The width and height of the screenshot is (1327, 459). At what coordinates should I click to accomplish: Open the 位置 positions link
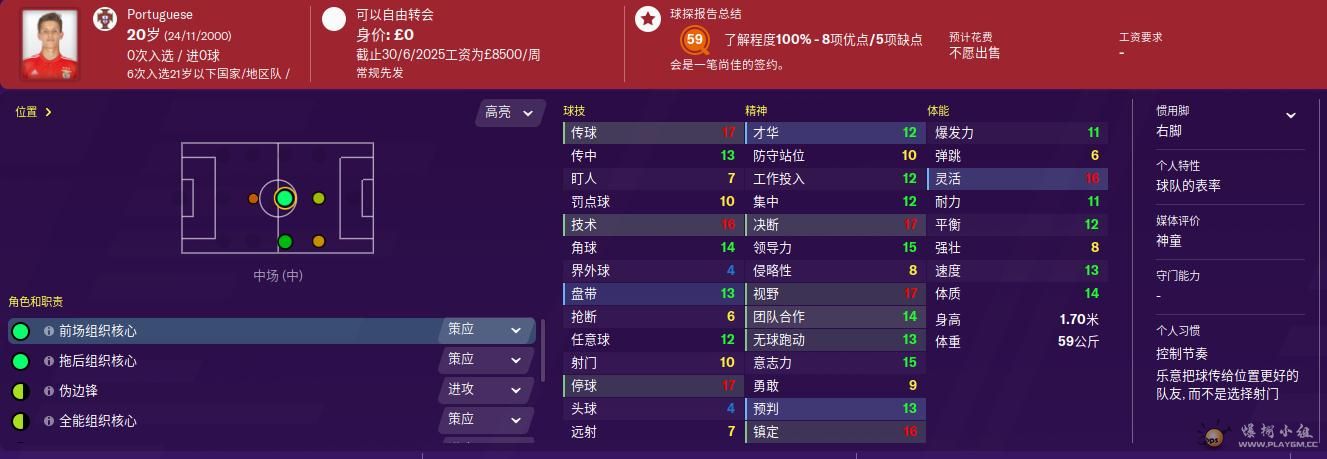coord(34,112)
